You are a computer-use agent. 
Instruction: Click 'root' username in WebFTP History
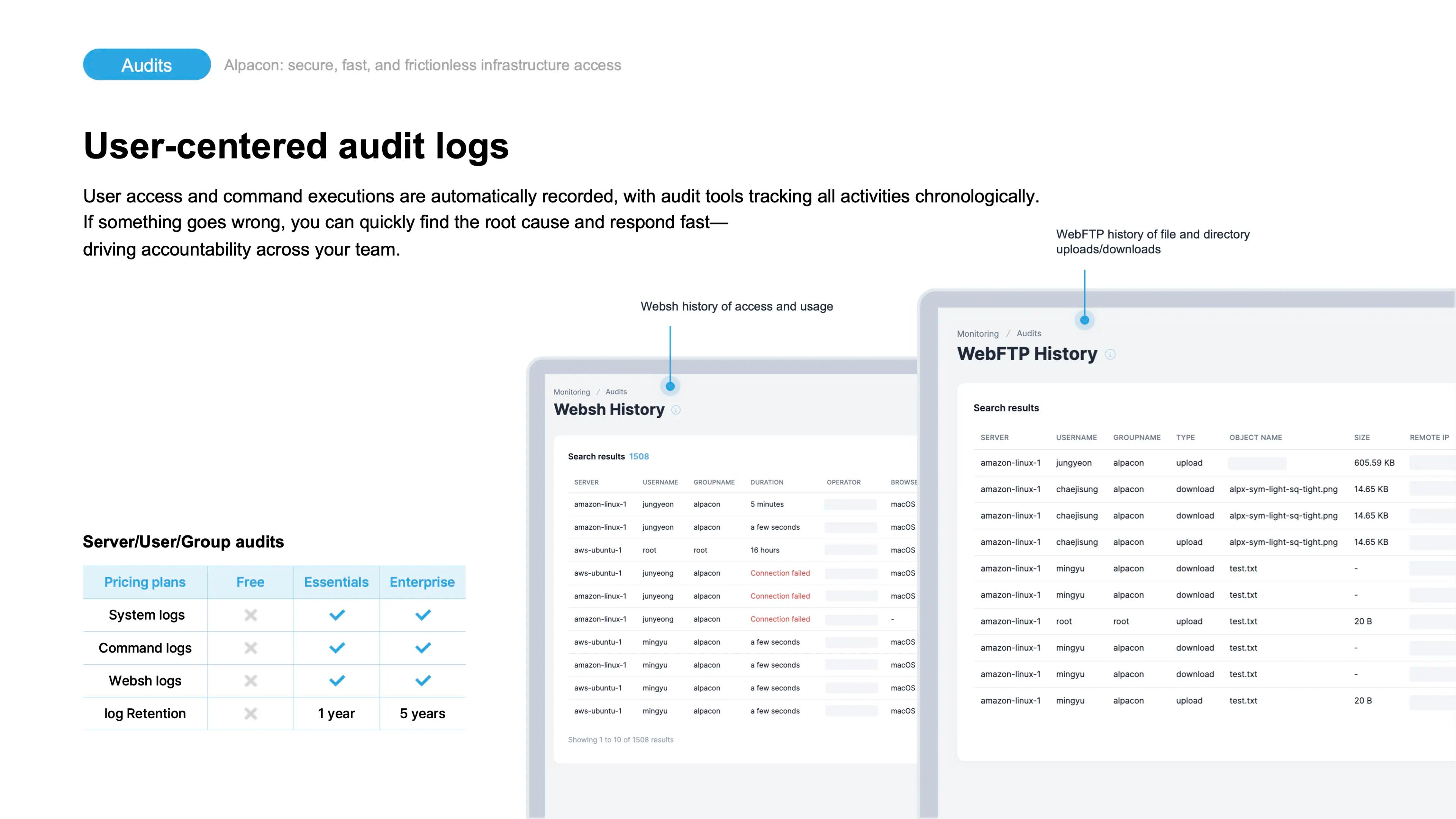[1064, 622]
